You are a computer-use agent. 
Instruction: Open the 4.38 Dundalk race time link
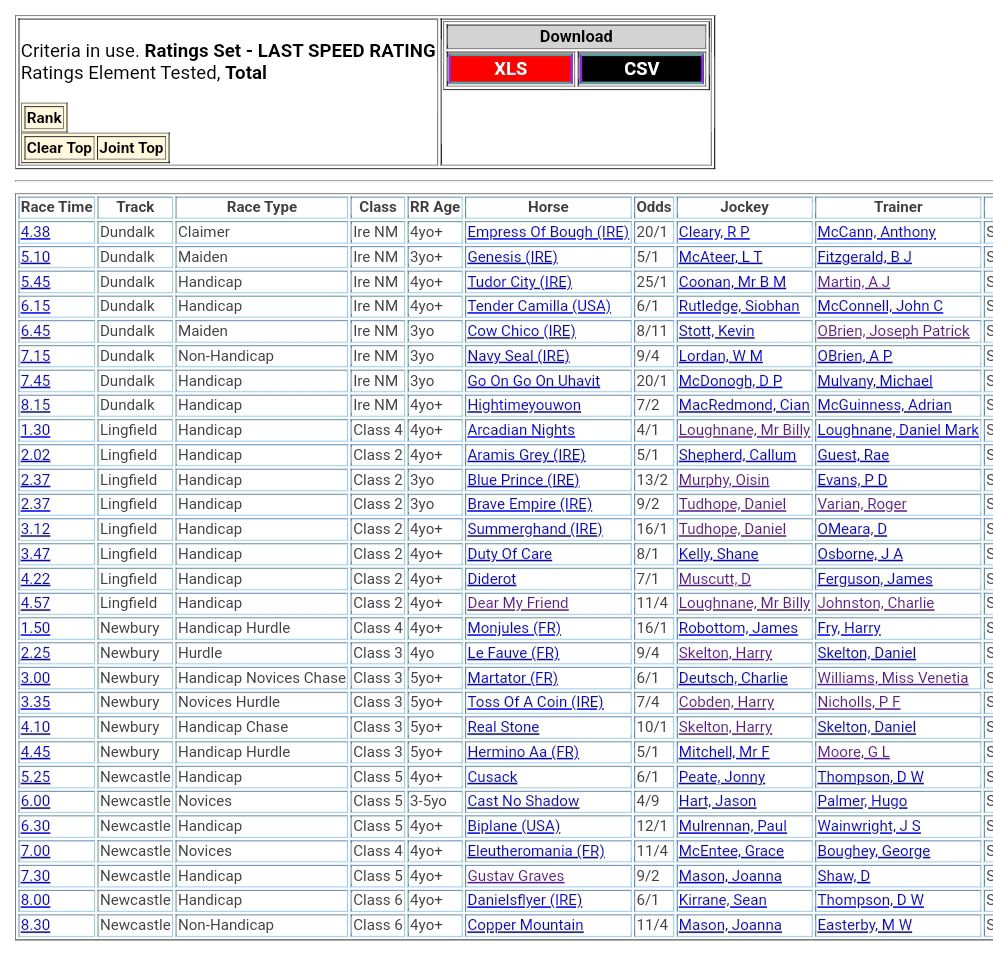point(35,232)
